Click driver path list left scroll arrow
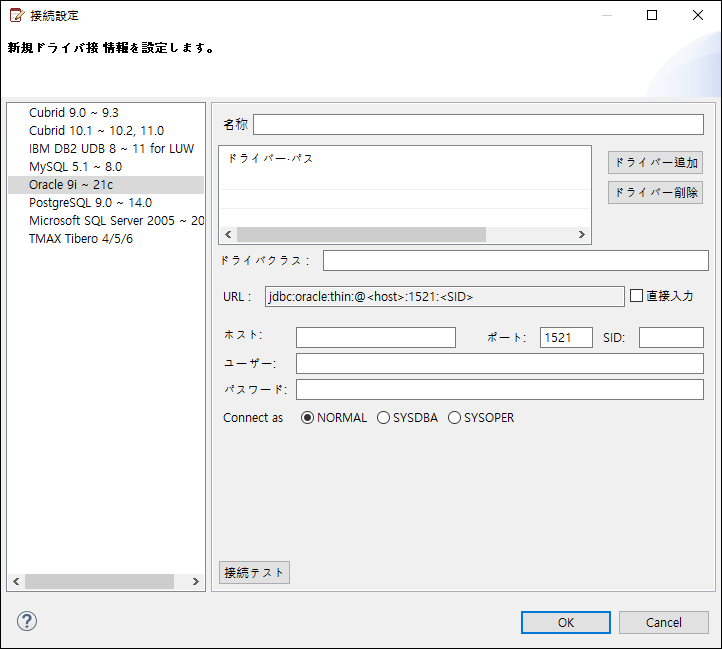Screen dimensions: 722x649 [x=228, y=234]
